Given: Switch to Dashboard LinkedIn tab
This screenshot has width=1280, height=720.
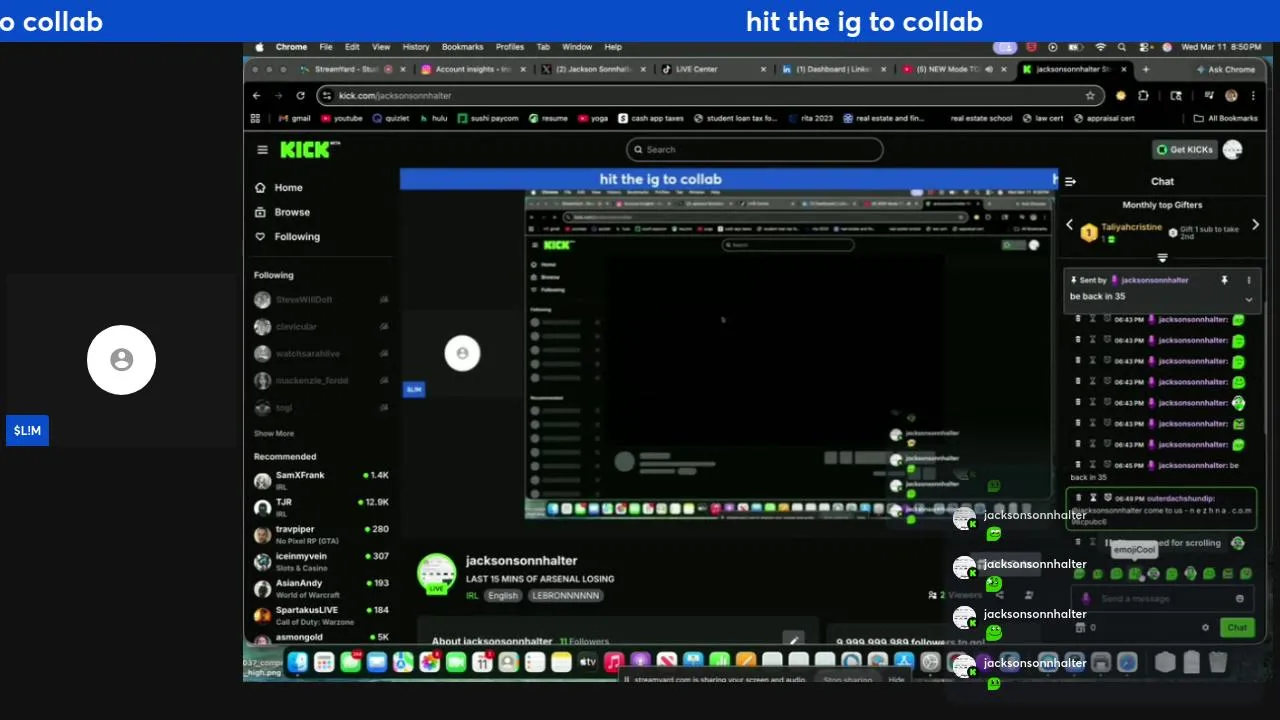Looking at the screenshot, I should click(x=833, y=70).
